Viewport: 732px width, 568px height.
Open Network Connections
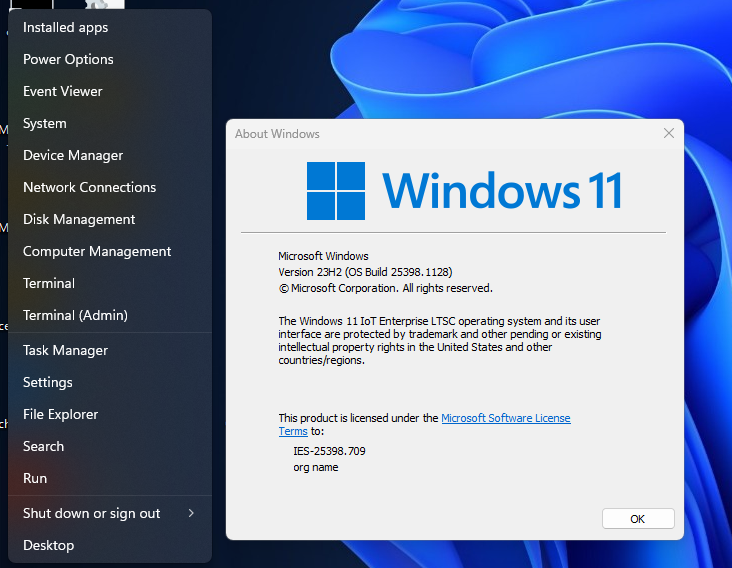point(110,187)
